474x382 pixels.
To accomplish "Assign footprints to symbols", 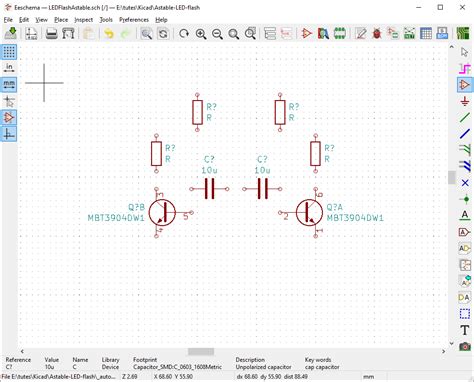I will click(393, 33).
